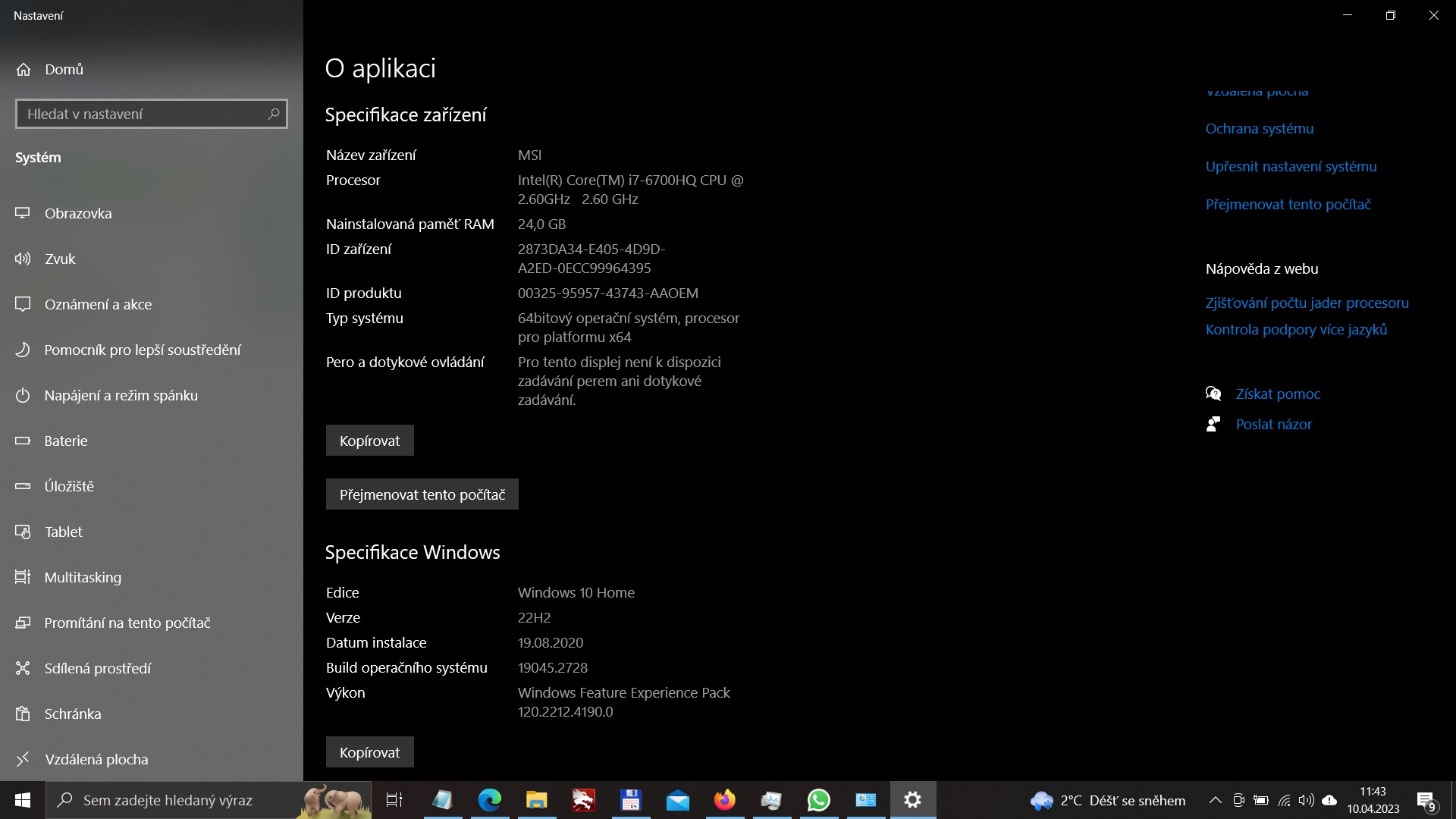Image resolution: width=1456 pixels, height=819 pixels.
Task: Open the Windows Start menu
Action: point(23,800)
